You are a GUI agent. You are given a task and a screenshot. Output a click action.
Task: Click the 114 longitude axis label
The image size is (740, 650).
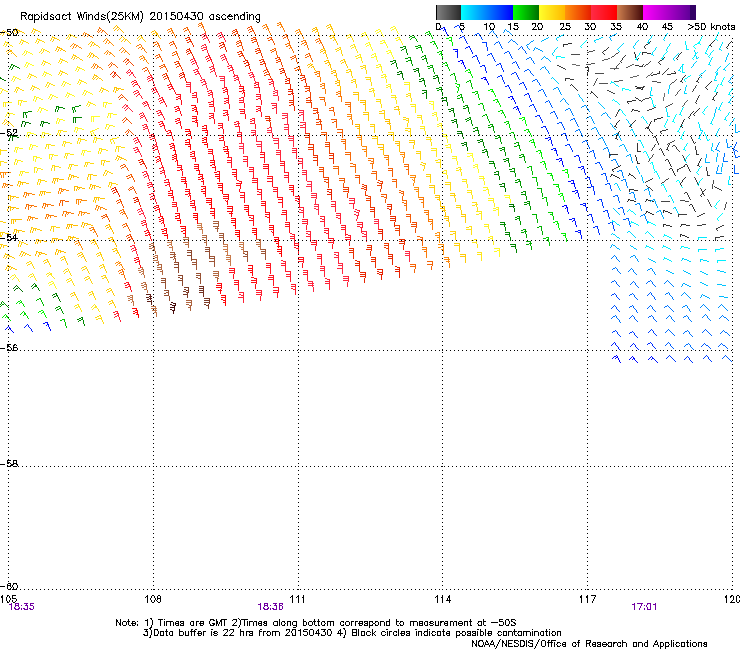(443, 599)
